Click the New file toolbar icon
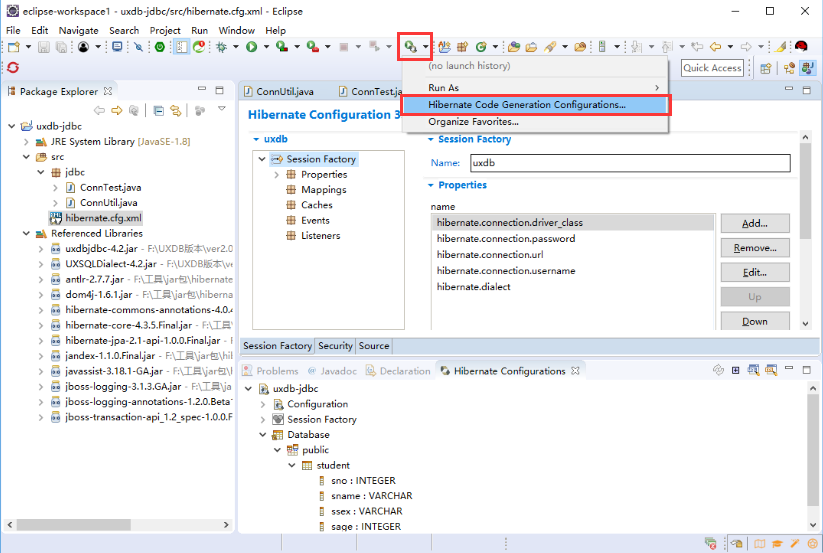823x553 pixels. (13, 46)
